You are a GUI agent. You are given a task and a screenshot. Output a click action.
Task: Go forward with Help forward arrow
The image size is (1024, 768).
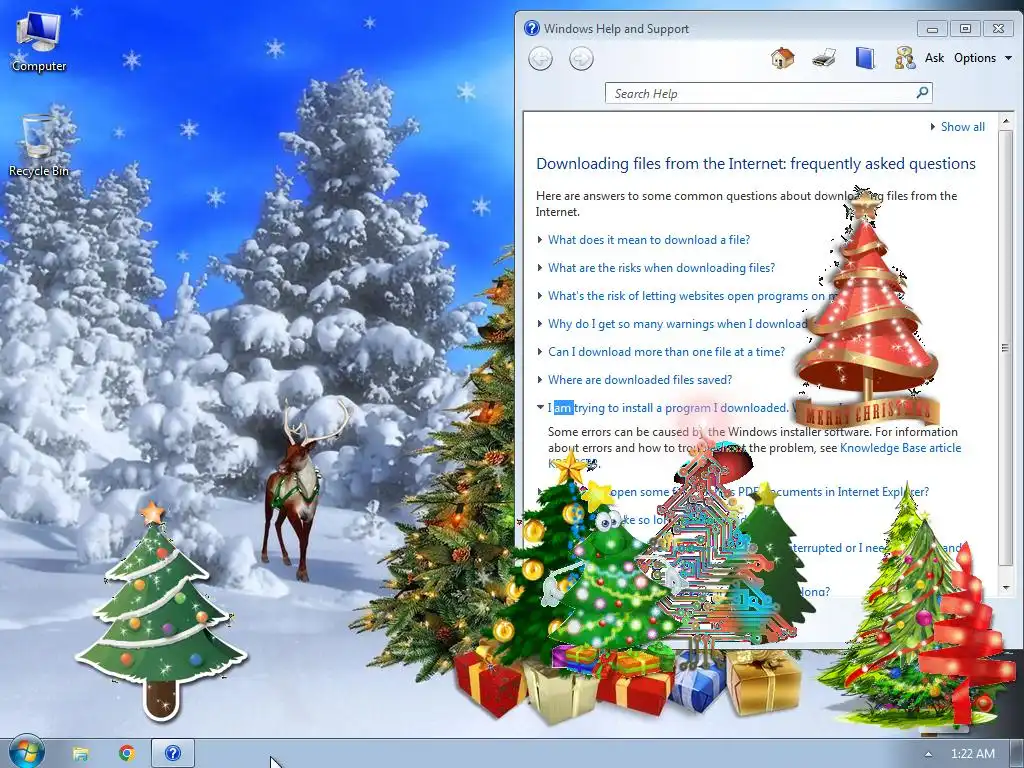pyautogui.click(x=581, y=59)
